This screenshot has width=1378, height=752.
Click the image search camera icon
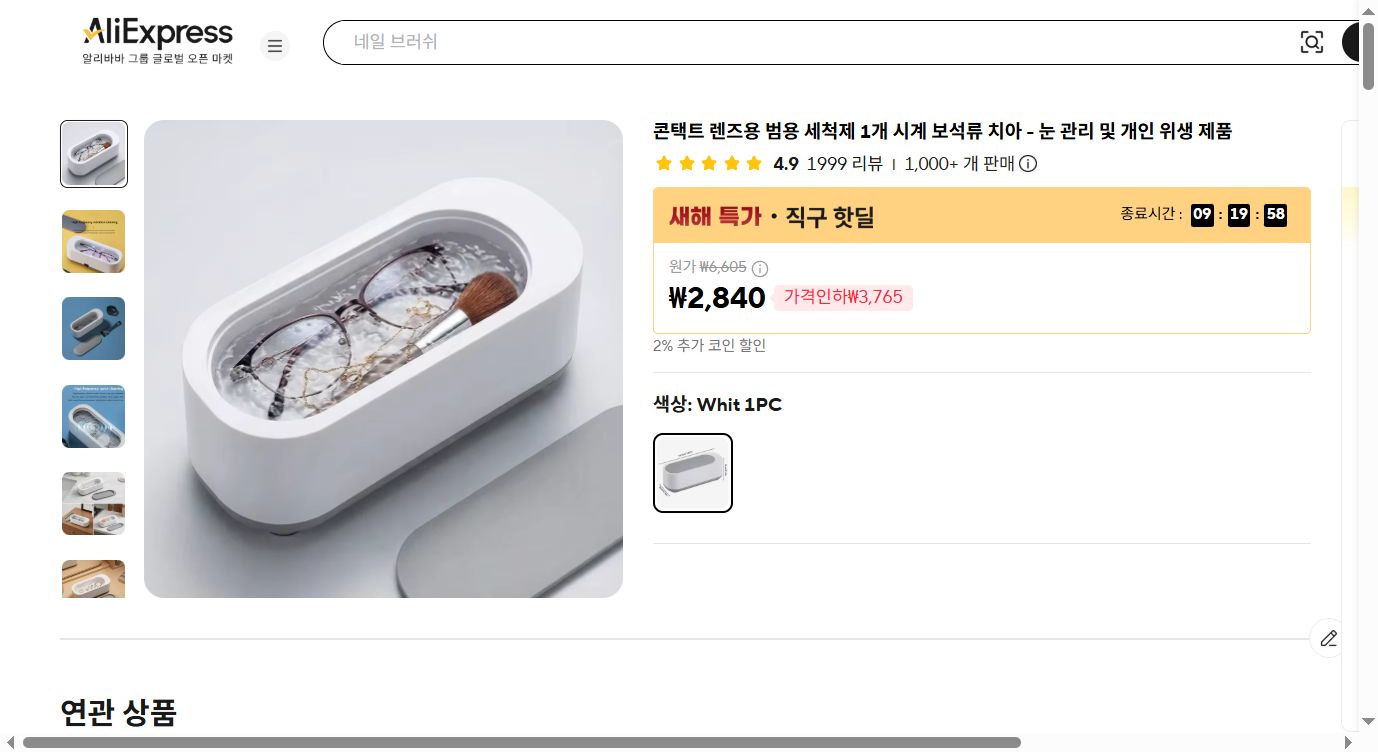[x=1311, y=42]
